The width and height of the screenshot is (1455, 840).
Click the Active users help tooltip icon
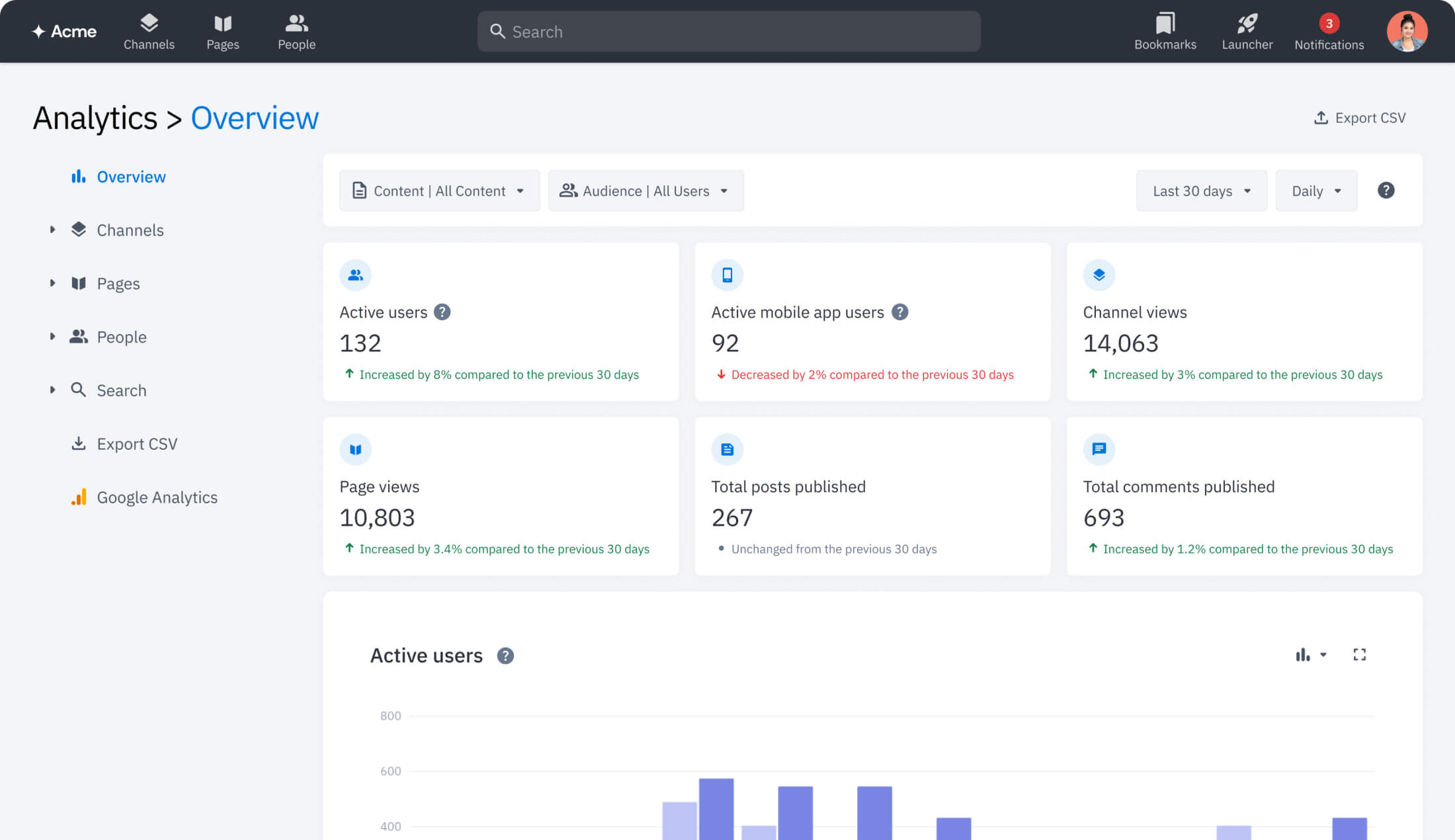[x=442, y=312]
